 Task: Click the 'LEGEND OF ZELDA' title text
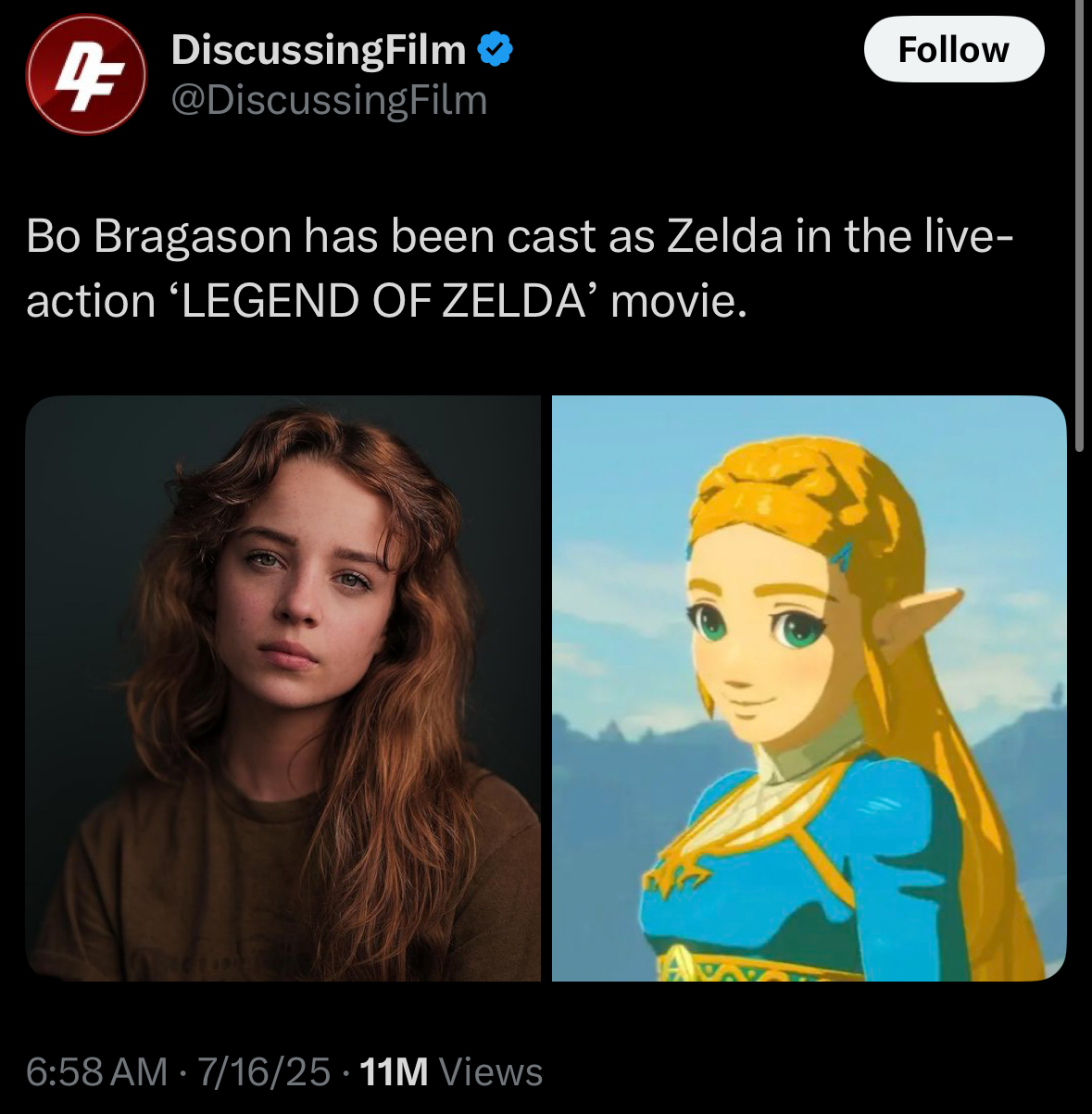(386, 301)
